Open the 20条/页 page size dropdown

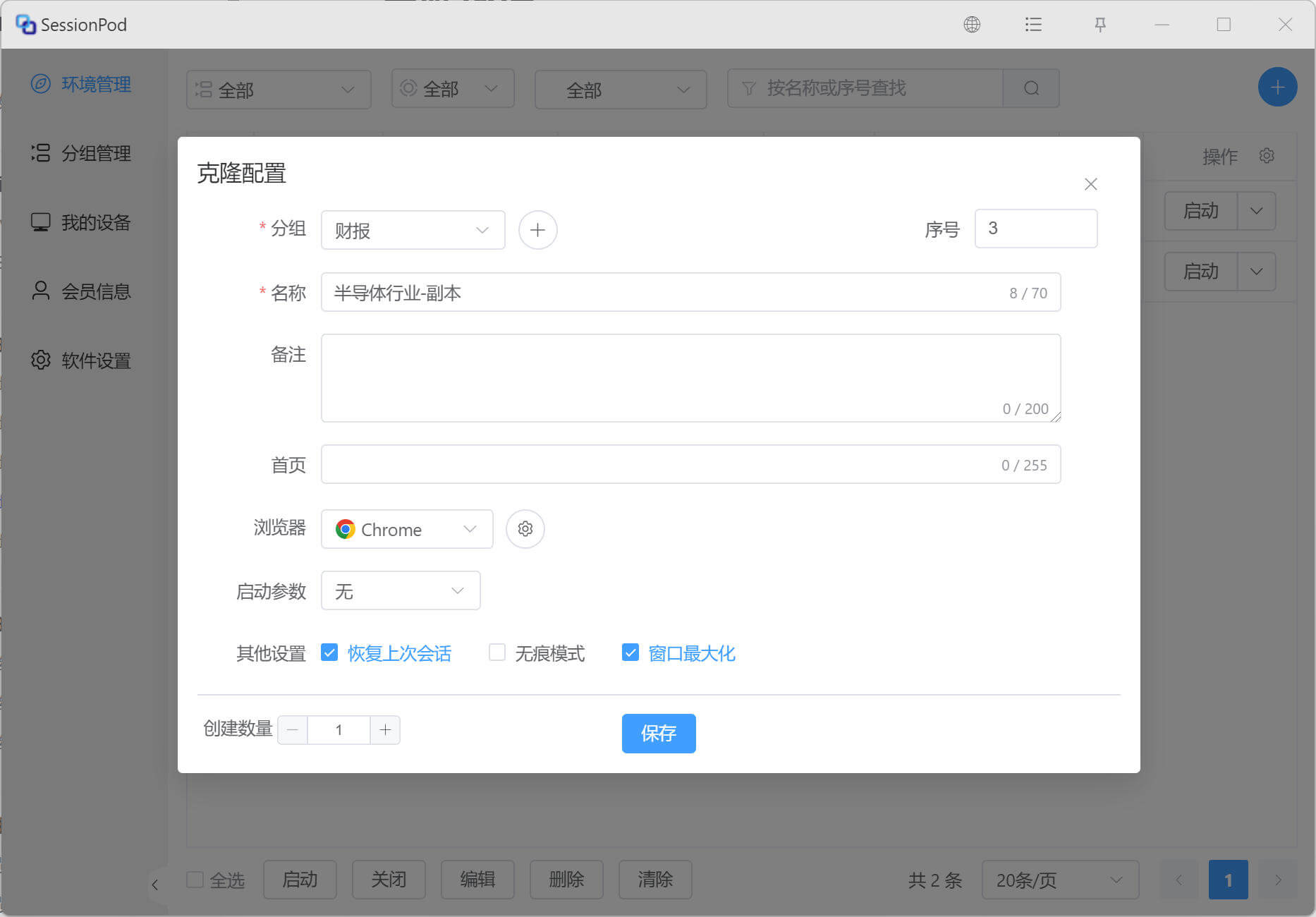(x=1060, y=880)
